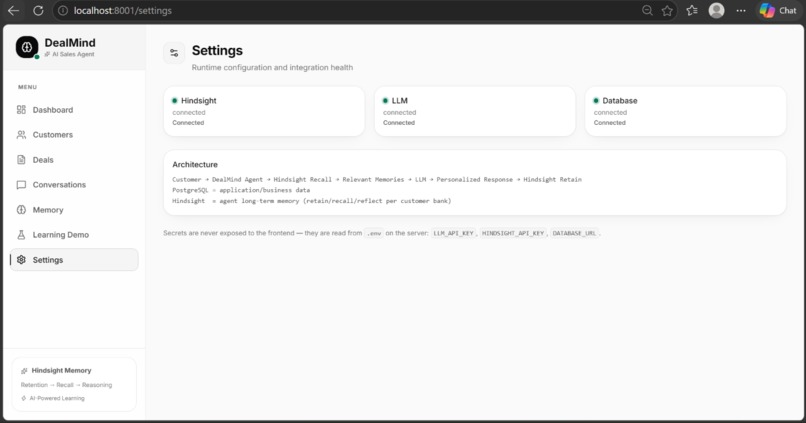The width and height of the screenshot is (806, 423).
Task: Select the Settings sidebar item
Action: 74,260
